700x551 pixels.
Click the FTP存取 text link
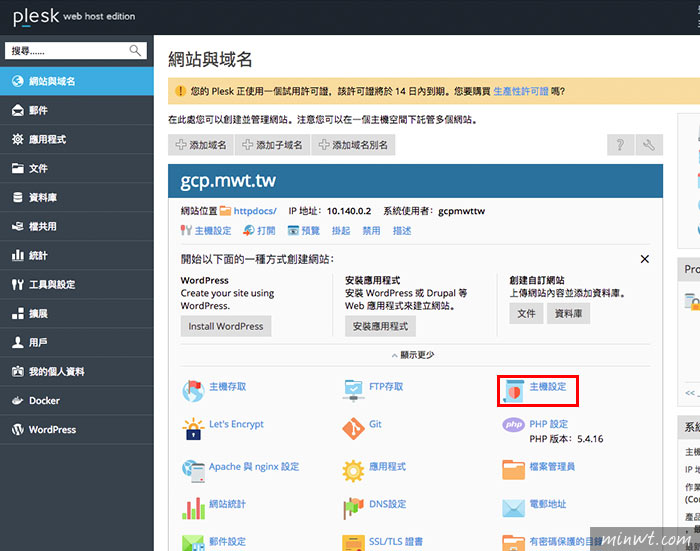[x=386, y=387]
